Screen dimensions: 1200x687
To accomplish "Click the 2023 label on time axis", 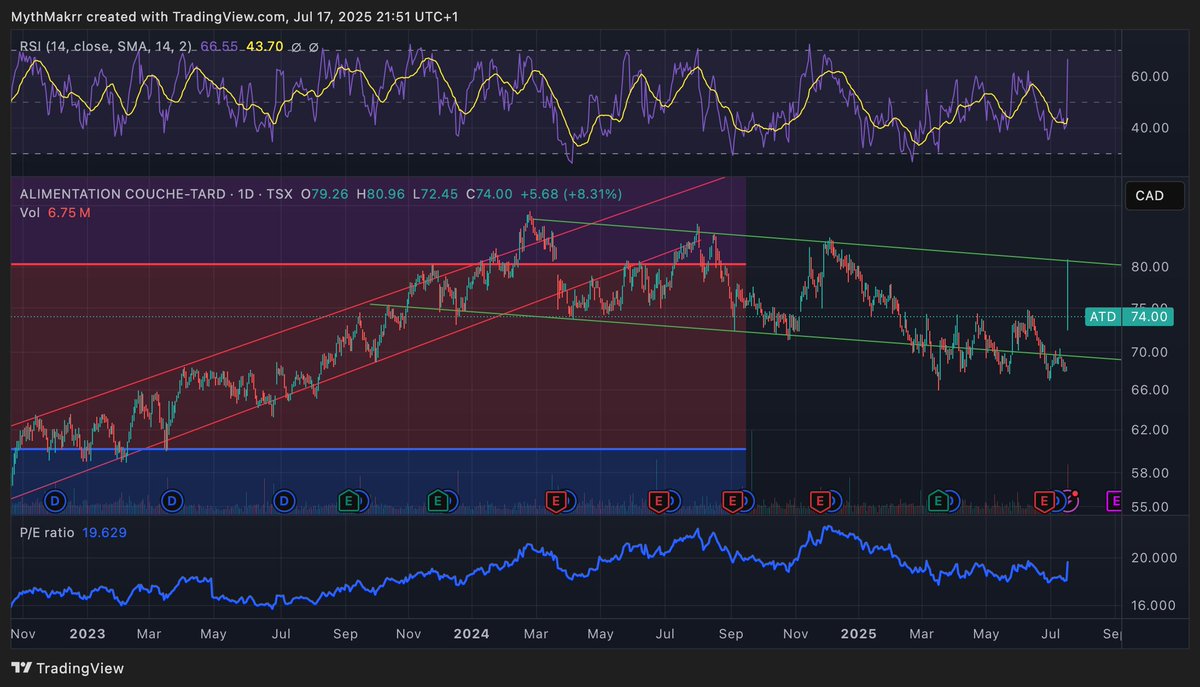I will [x=88, y=634].
